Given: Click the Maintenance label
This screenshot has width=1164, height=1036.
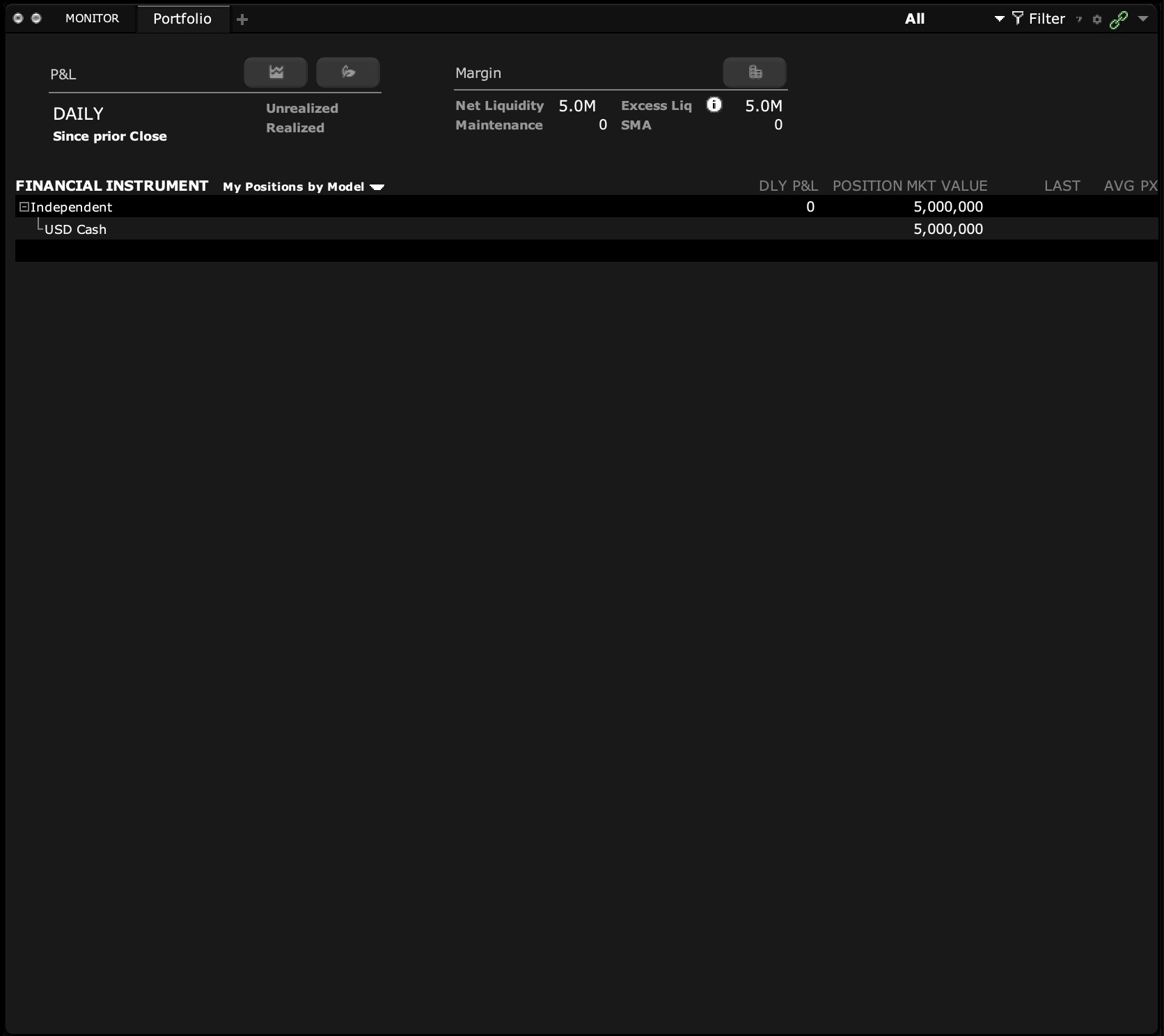Looking at the screenshot, I should click(x=499, y=125).
